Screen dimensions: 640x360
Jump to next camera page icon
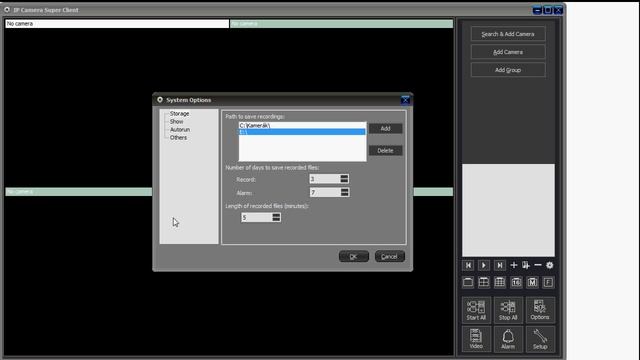pyautogui.click(x=500, y=265)
